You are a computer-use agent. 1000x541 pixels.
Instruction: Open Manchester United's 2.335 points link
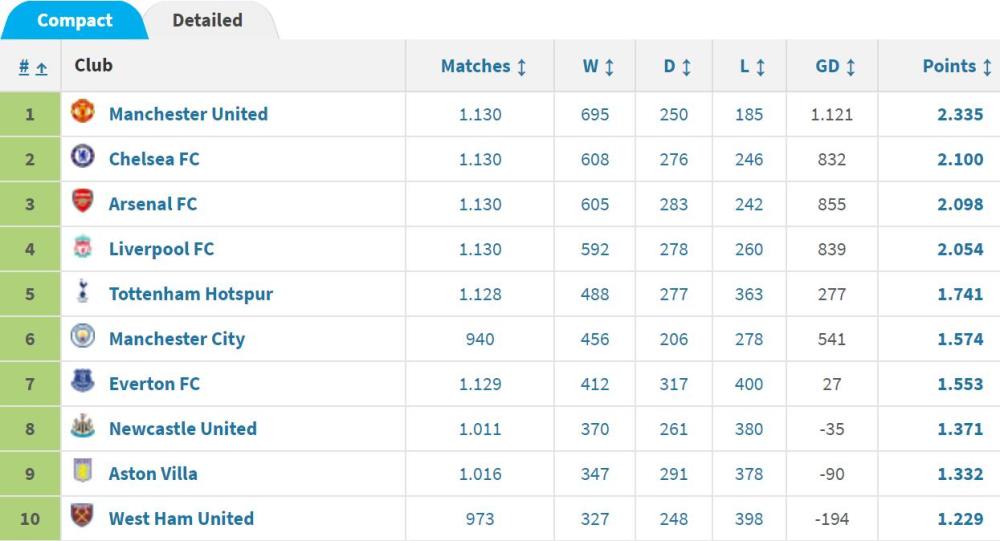pyautogui.click(x=960, y=114)
